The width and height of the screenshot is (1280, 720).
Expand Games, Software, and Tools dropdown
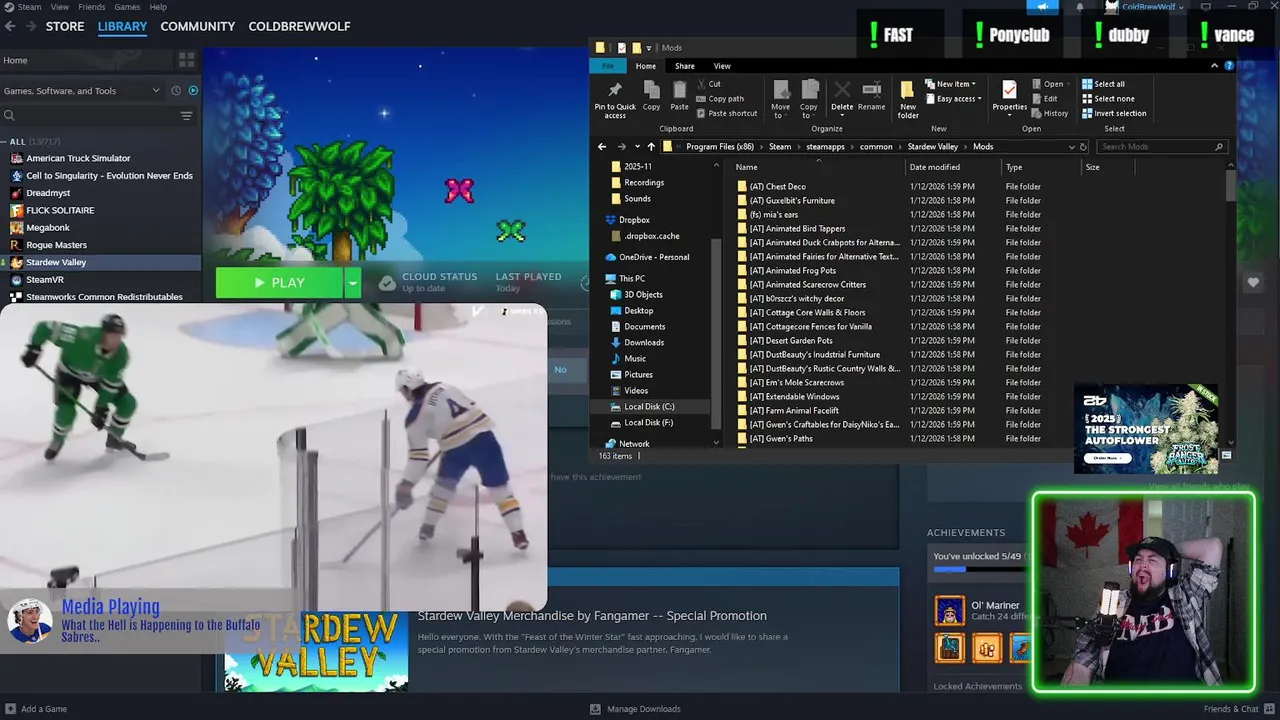83,91
